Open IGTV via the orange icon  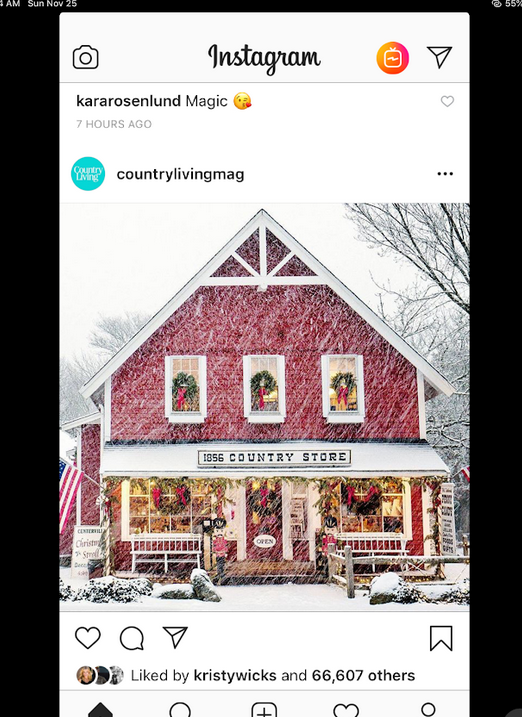click(392, 58)
